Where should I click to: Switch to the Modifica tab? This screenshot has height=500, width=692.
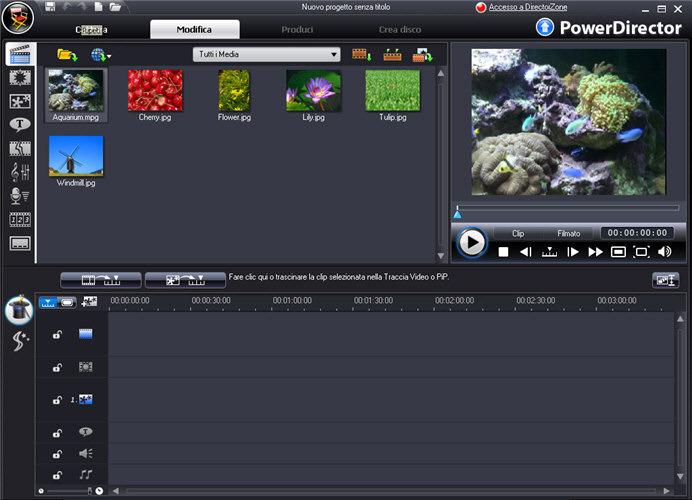(x=194, y=29)
